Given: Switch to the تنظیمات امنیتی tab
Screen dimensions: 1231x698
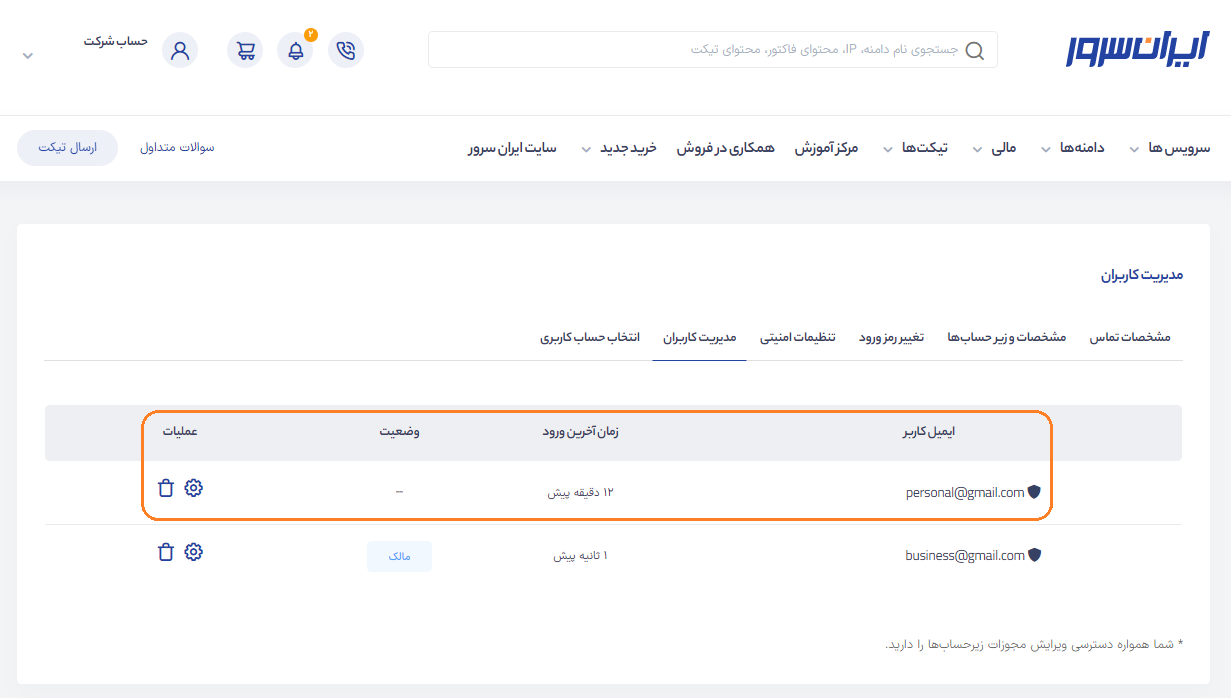Looking at the screenshot, I should (797, 337).
